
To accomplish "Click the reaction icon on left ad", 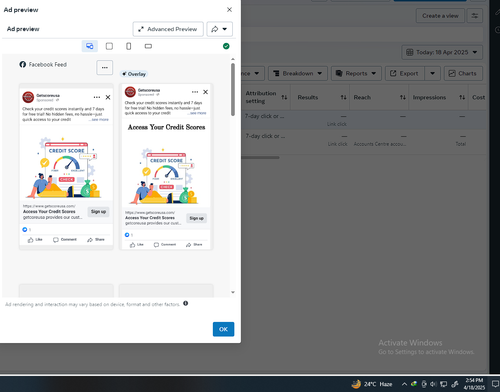I will [x=25, y=229].
